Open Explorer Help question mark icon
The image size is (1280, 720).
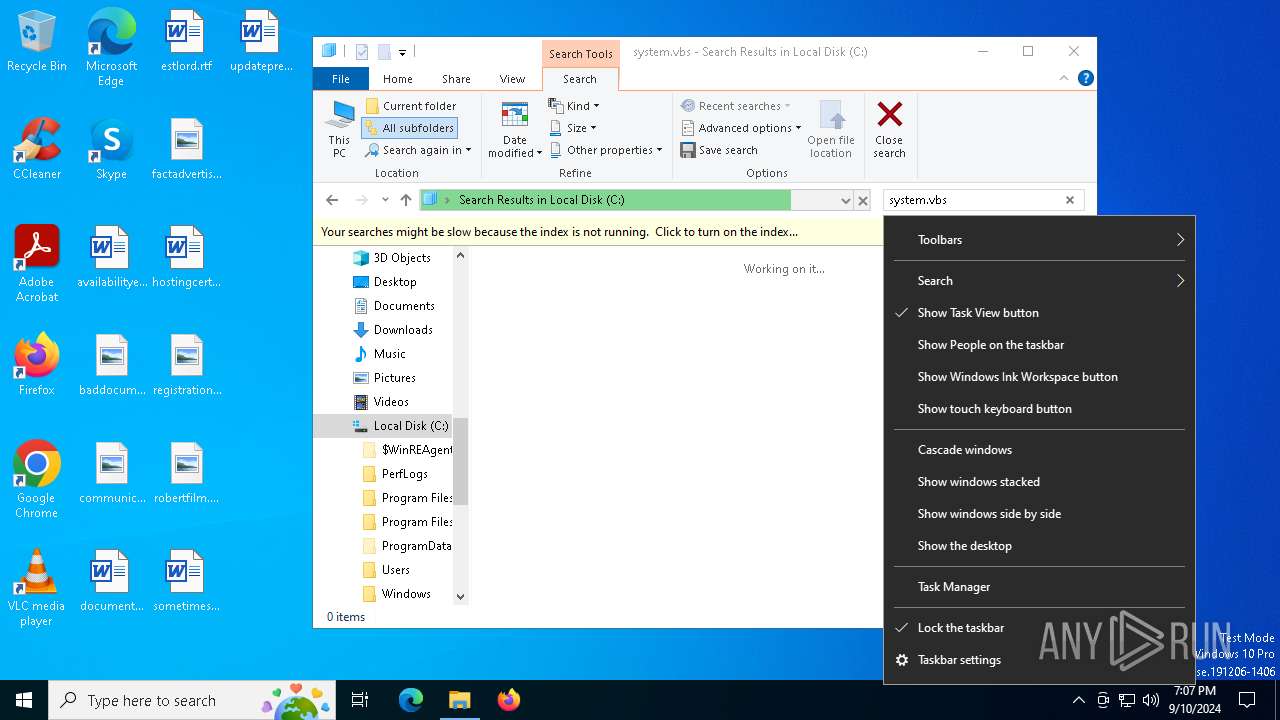click(x=1086, y=78)
